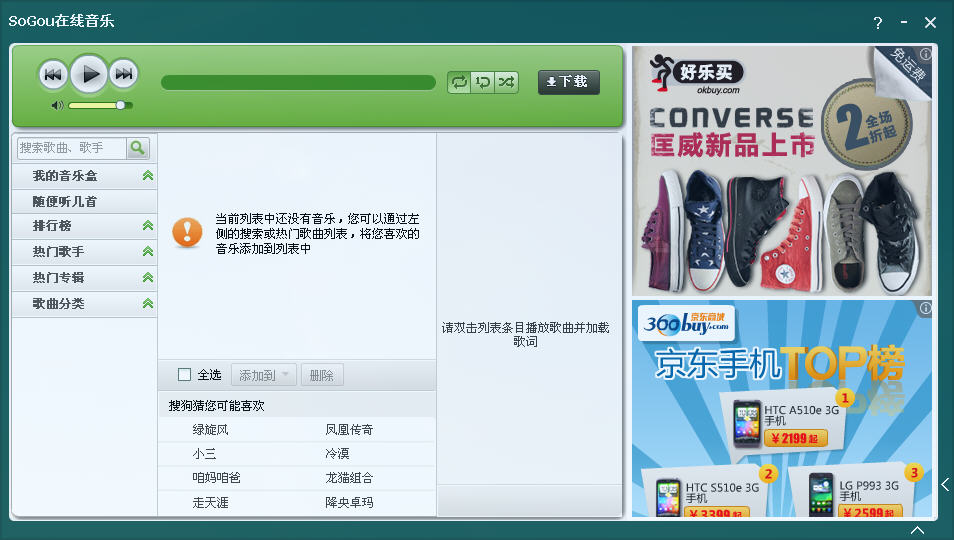The image size is (954, 540).
Task: Toggle shuffle playback mode
Action: 506,82
